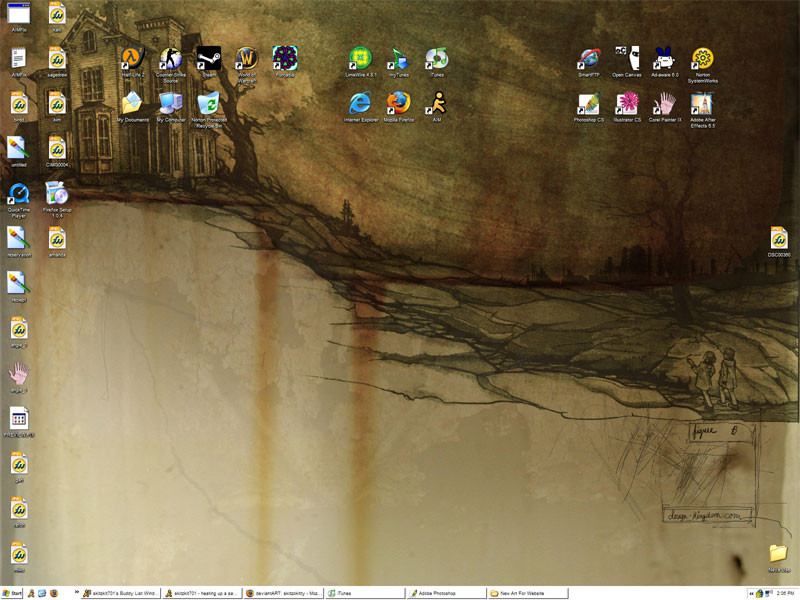Open the Start menu

[x=12, y=593]
